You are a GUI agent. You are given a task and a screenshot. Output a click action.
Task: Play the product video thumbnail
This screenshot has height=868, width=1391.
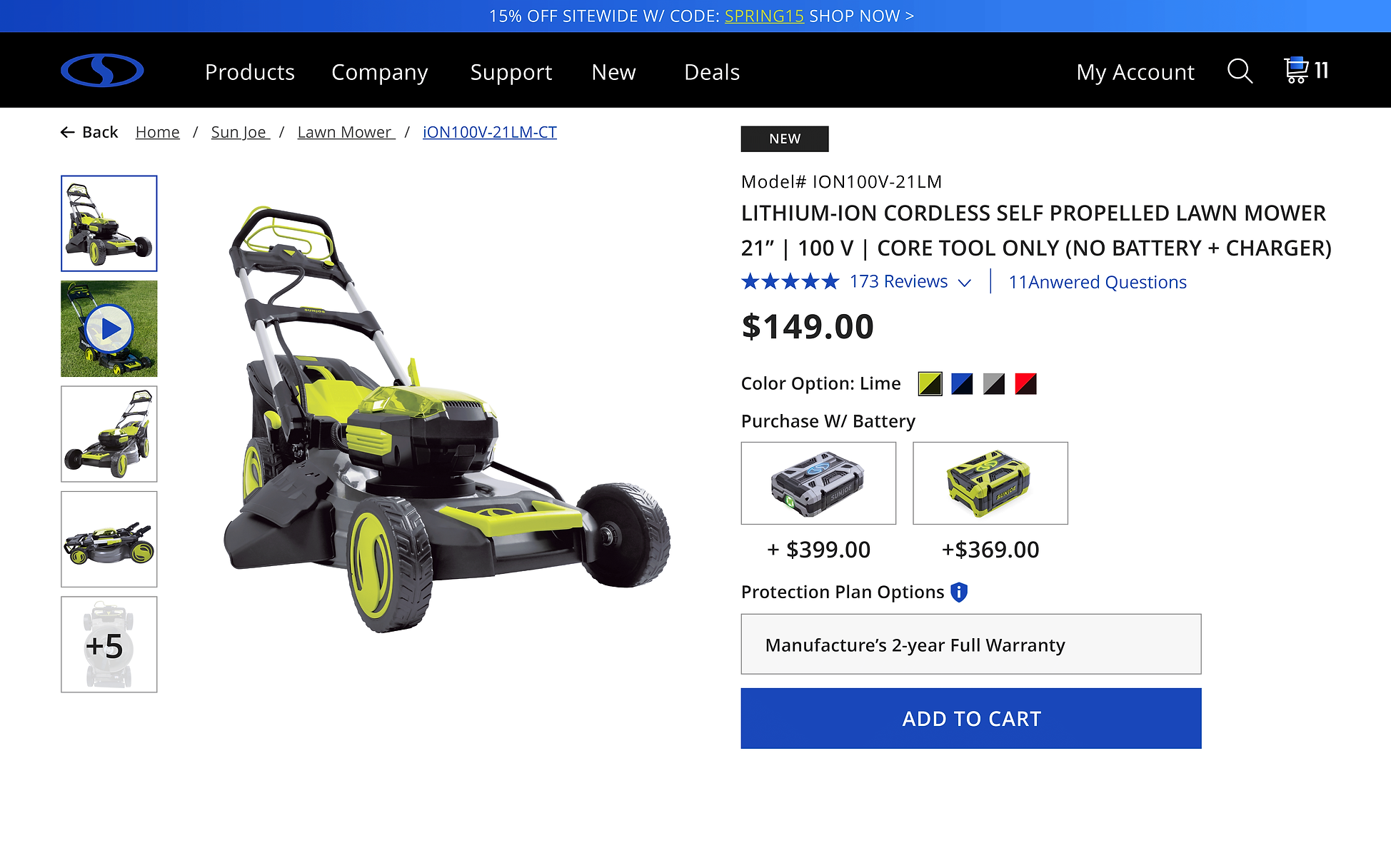point(109,329)
